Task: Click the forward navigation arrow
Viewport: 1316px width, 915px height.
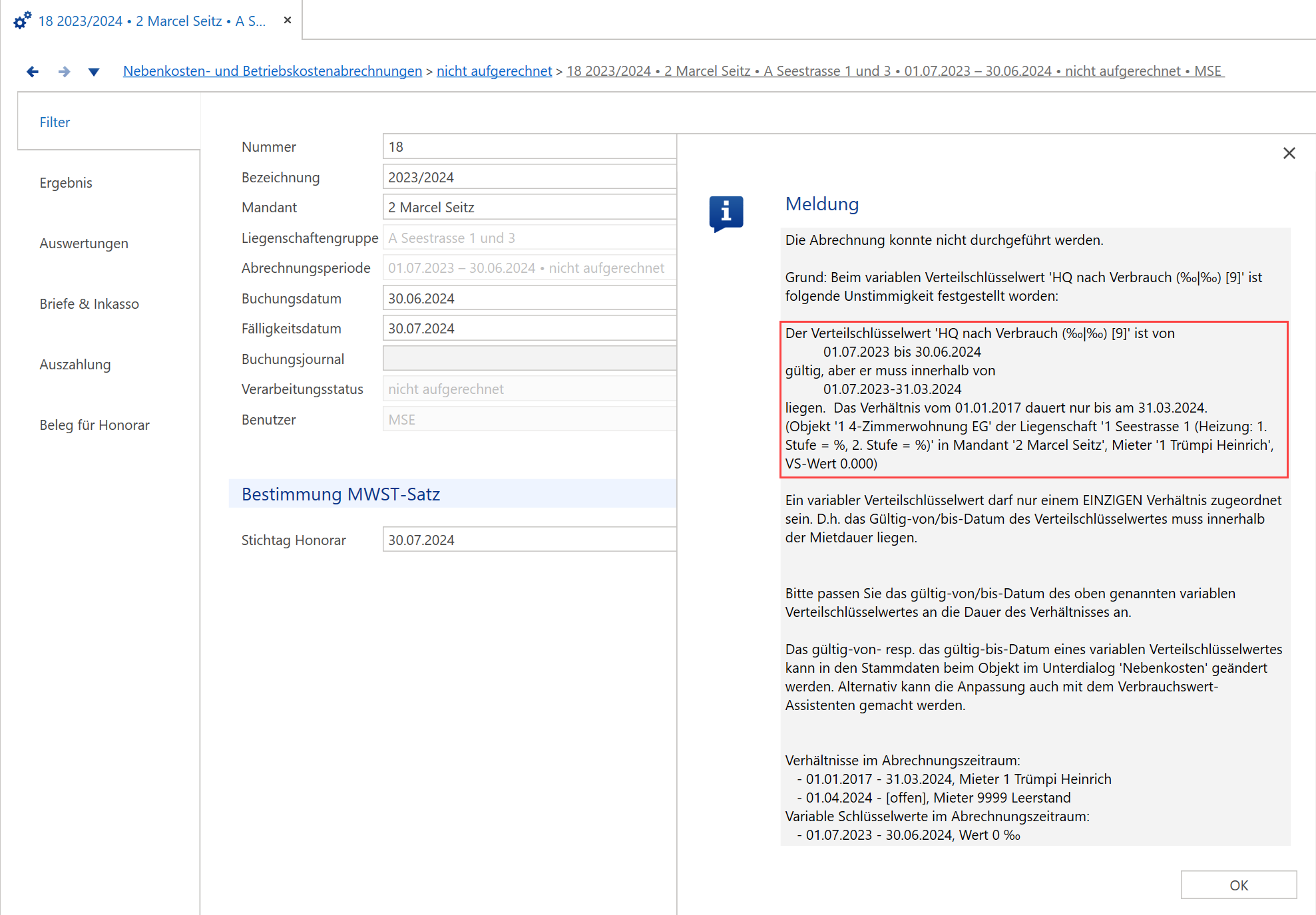Action: click(x=64, y=71)
